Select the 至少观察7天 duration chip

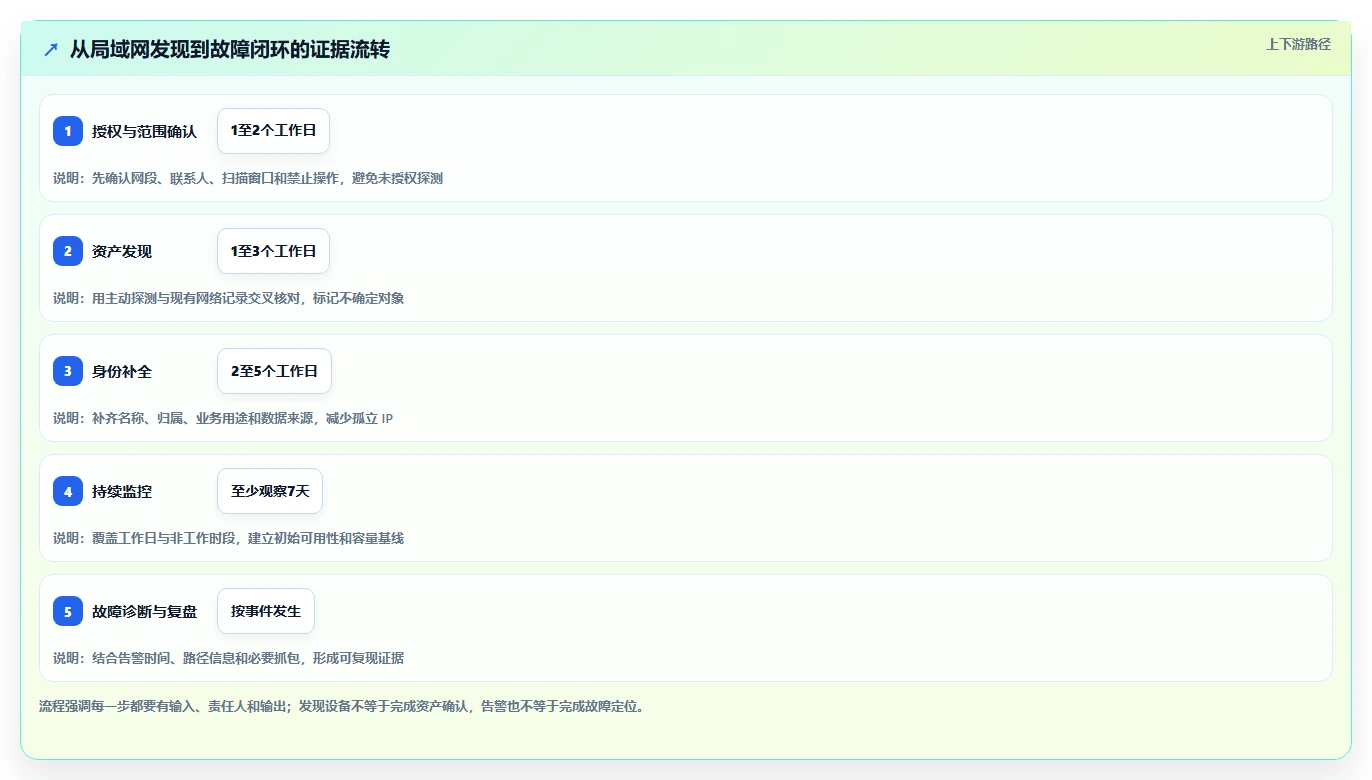coord(270,491)
